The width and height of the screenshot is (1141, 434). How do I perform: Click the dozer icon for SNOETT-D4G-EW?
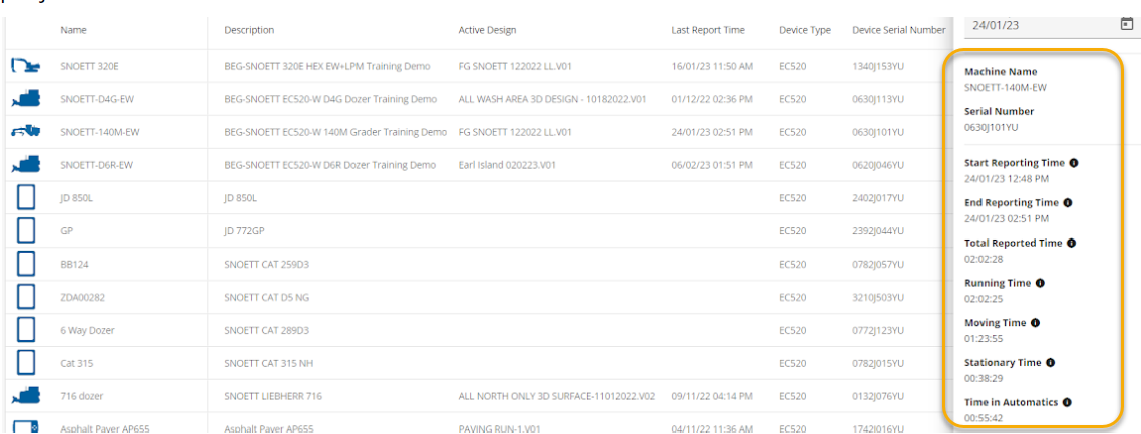click(x=26, y=99)
